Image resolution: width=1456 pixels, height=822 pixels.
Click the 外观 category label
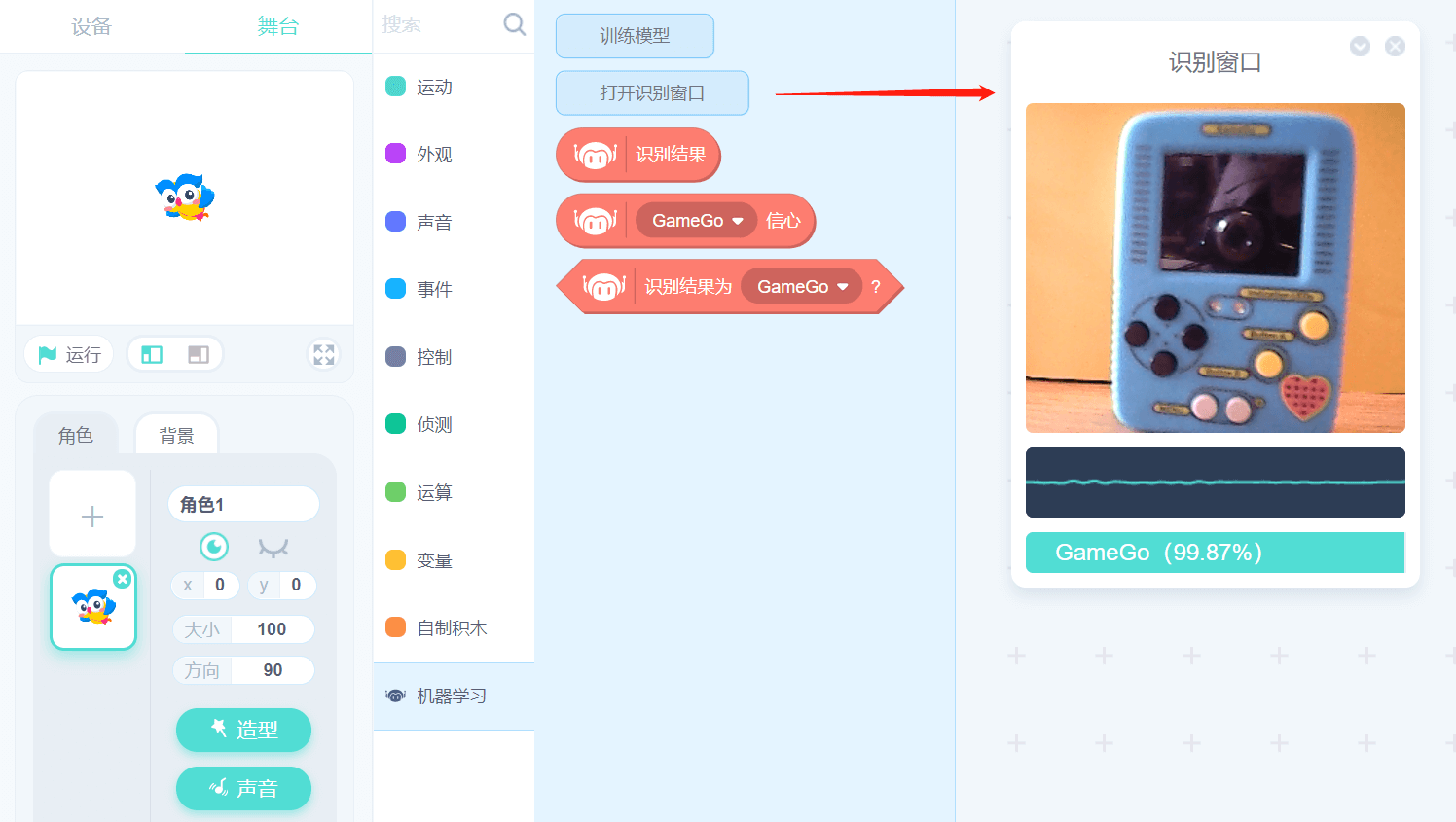(434, 154)
